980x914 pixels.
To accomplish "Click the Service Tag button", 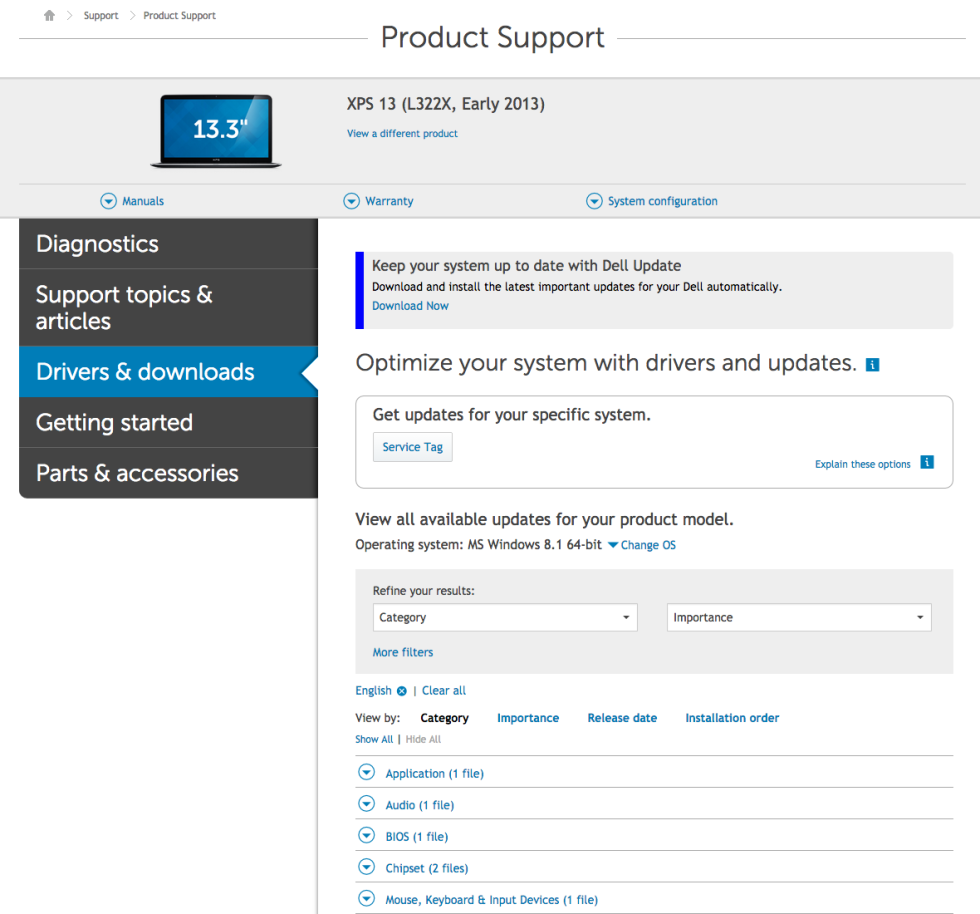I will coord(412,447).
